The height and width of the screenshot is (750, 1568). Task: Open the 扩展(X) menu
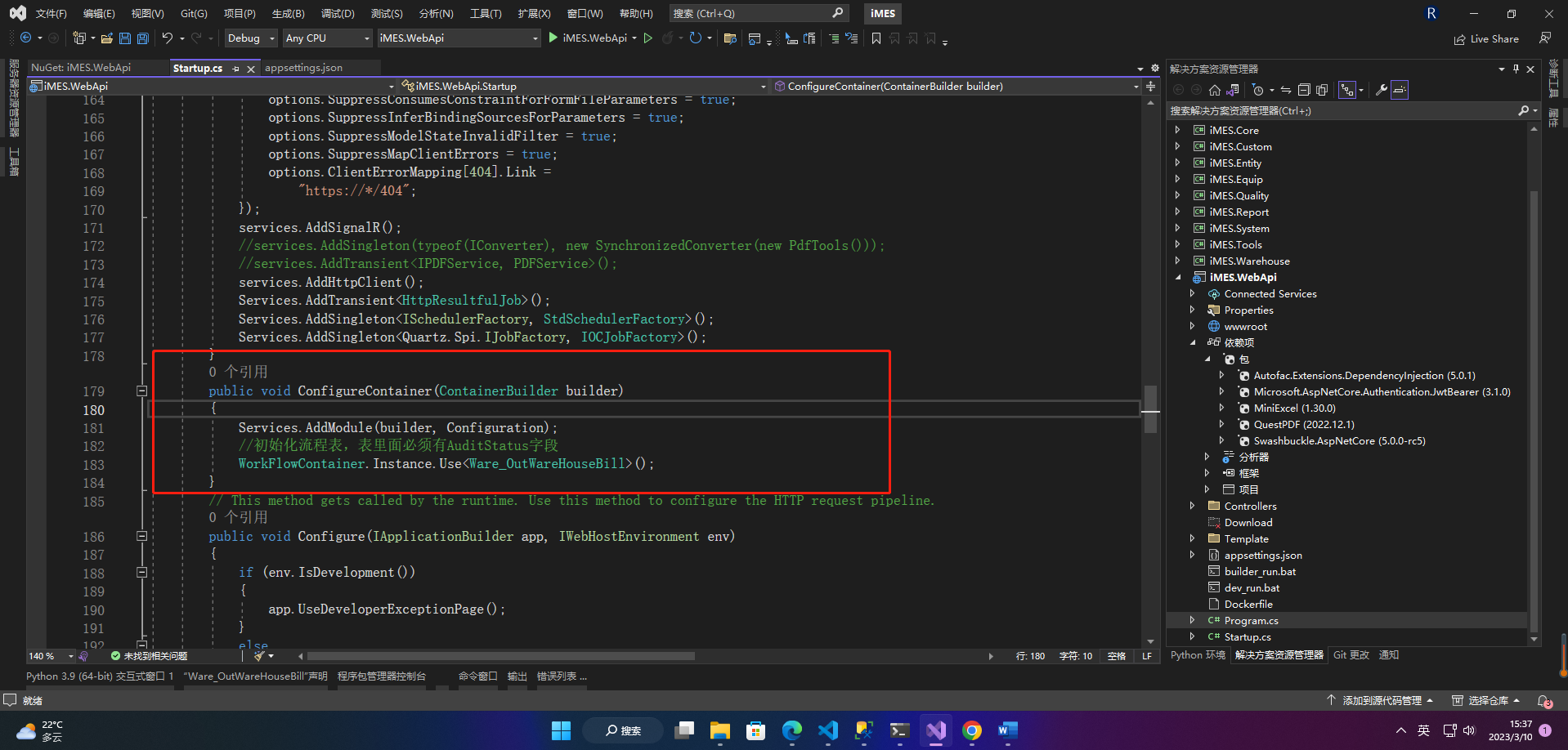click(x=534, y=13)
